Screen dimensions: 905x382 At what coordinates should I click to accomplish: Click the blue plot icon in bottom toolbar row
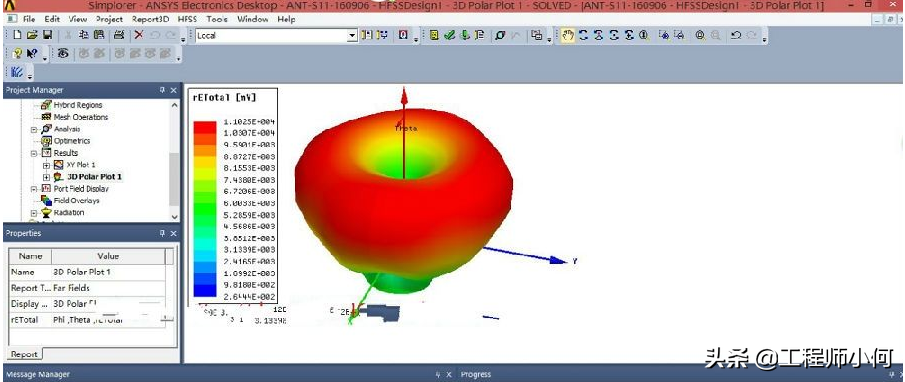click(17, 72)
